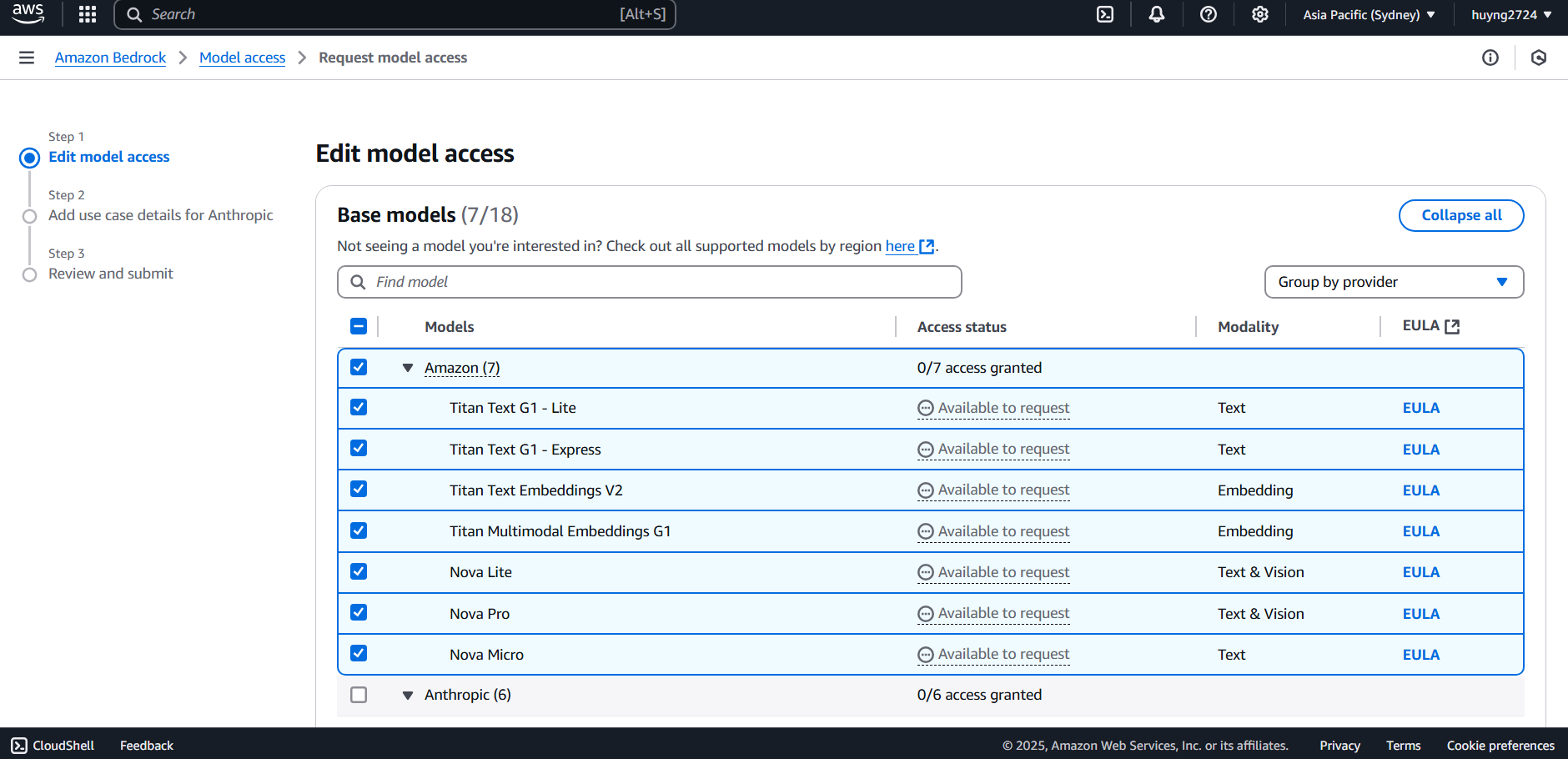Open EULA link for Nova Lite
1568x759 pixels.
1420,572
